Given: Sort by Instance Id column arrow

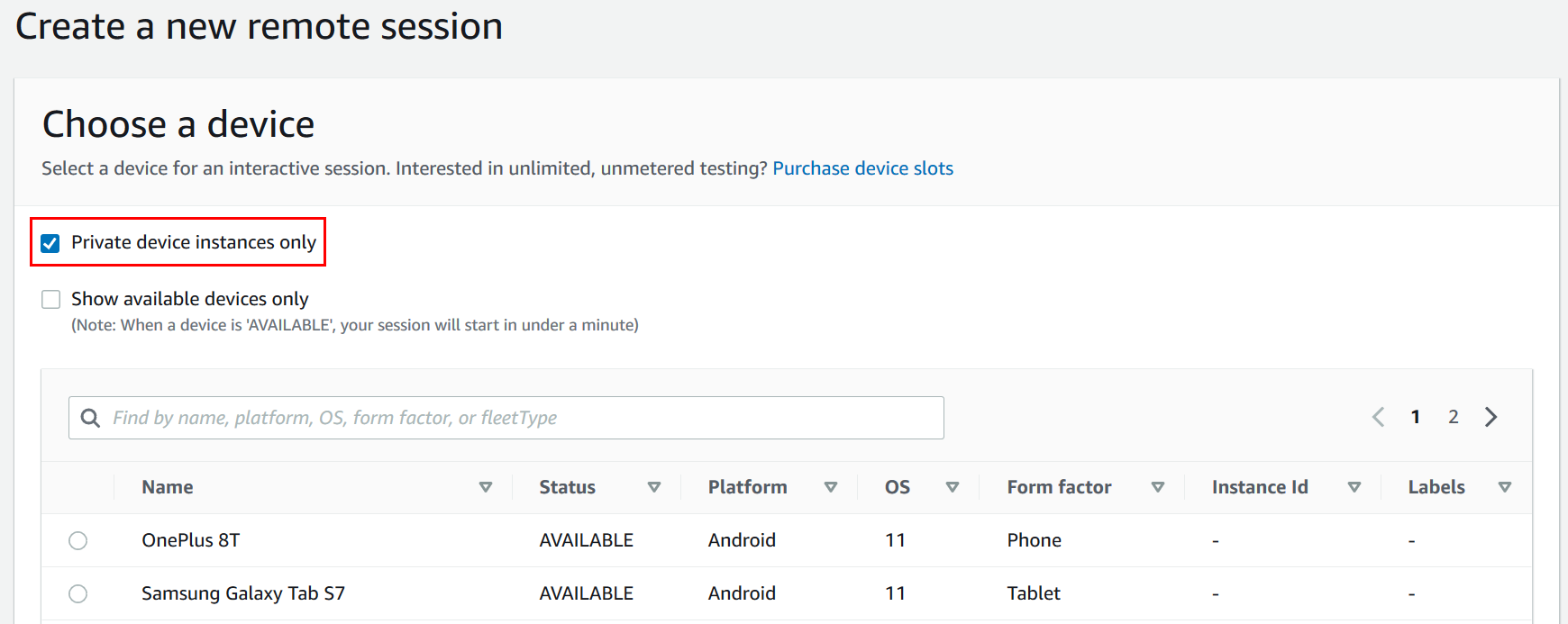Looking at the screenshot, I should [1354, 487].
